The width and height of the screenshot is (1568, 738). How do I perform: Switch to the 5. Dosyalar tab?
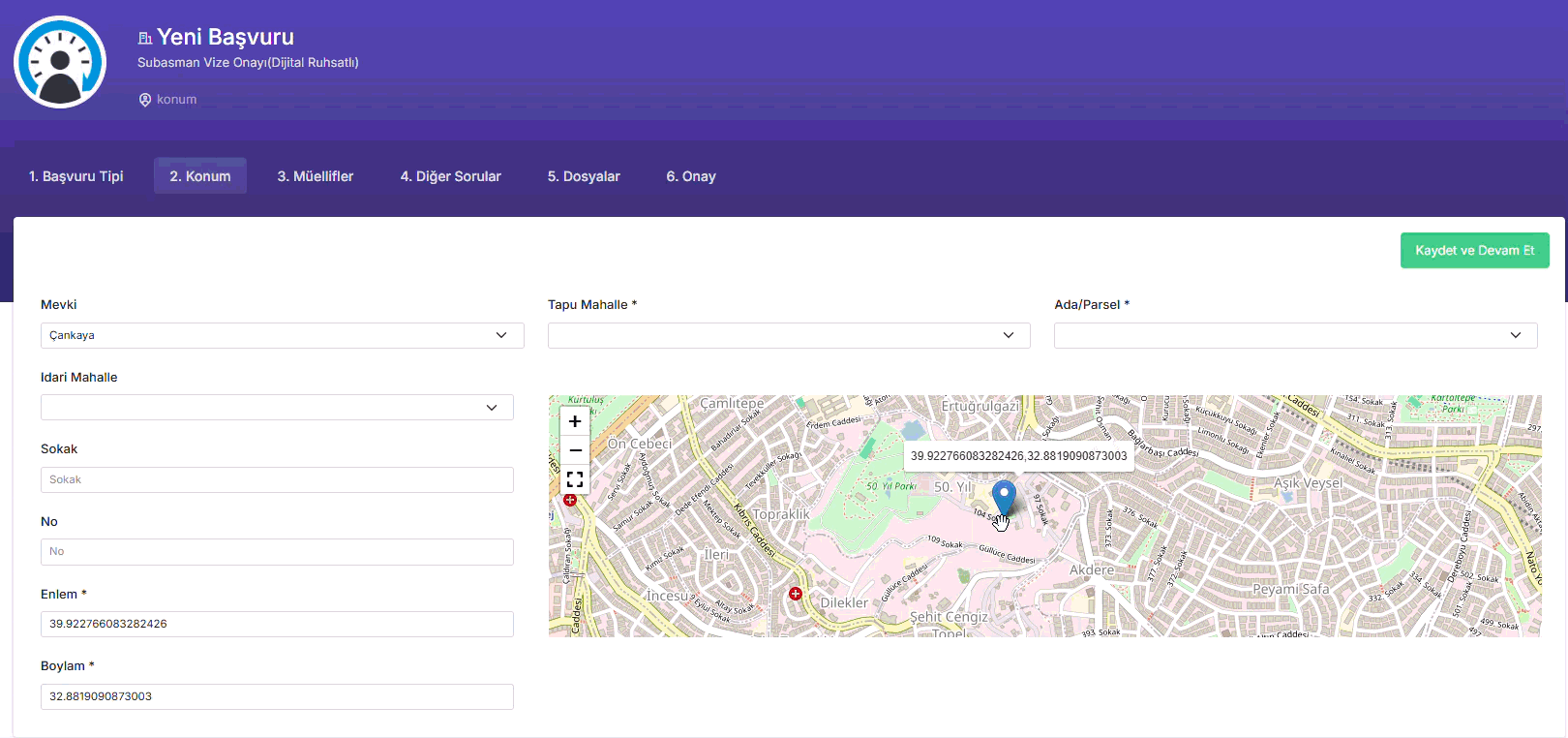point(584,176)
